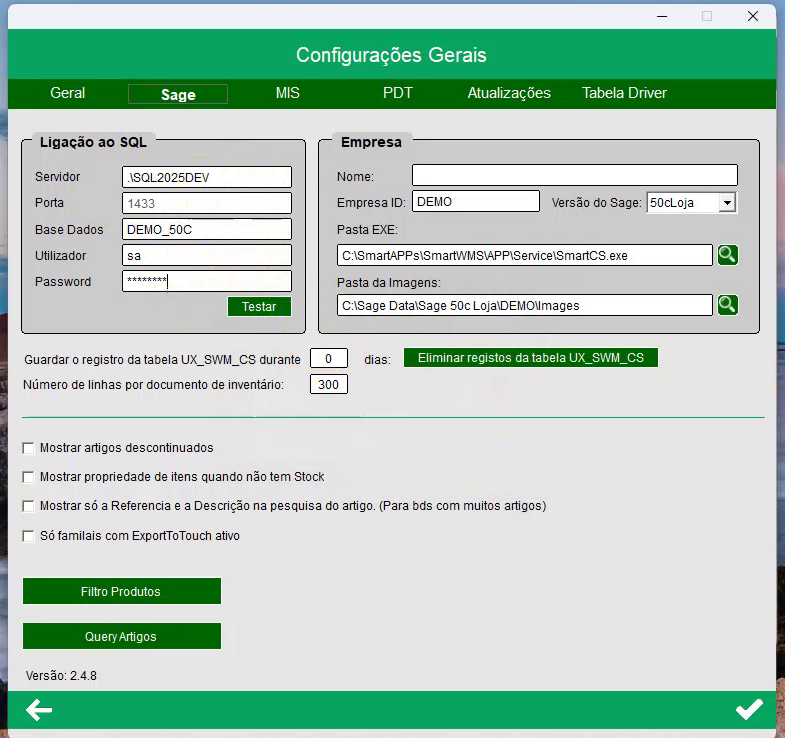Open the Atualizações tab

tap(509, 93)
